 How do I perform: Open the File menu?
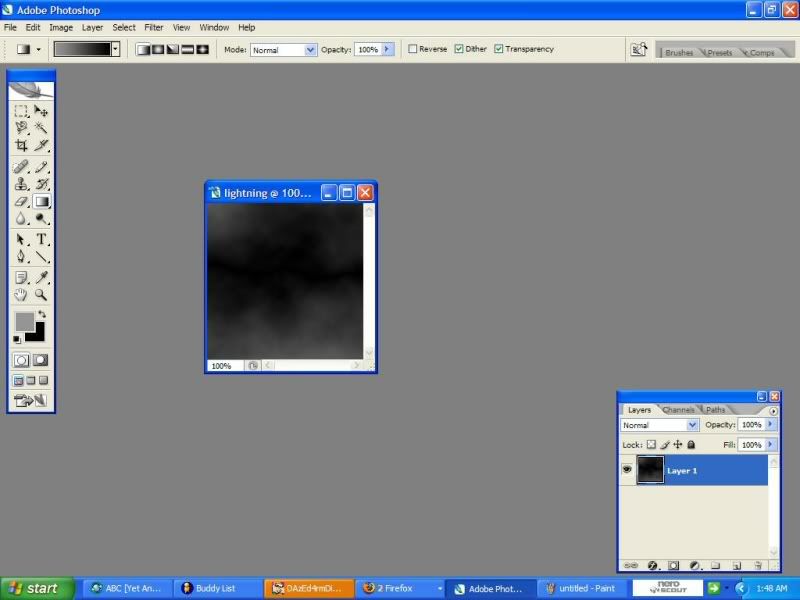click(x=10, y=28)
